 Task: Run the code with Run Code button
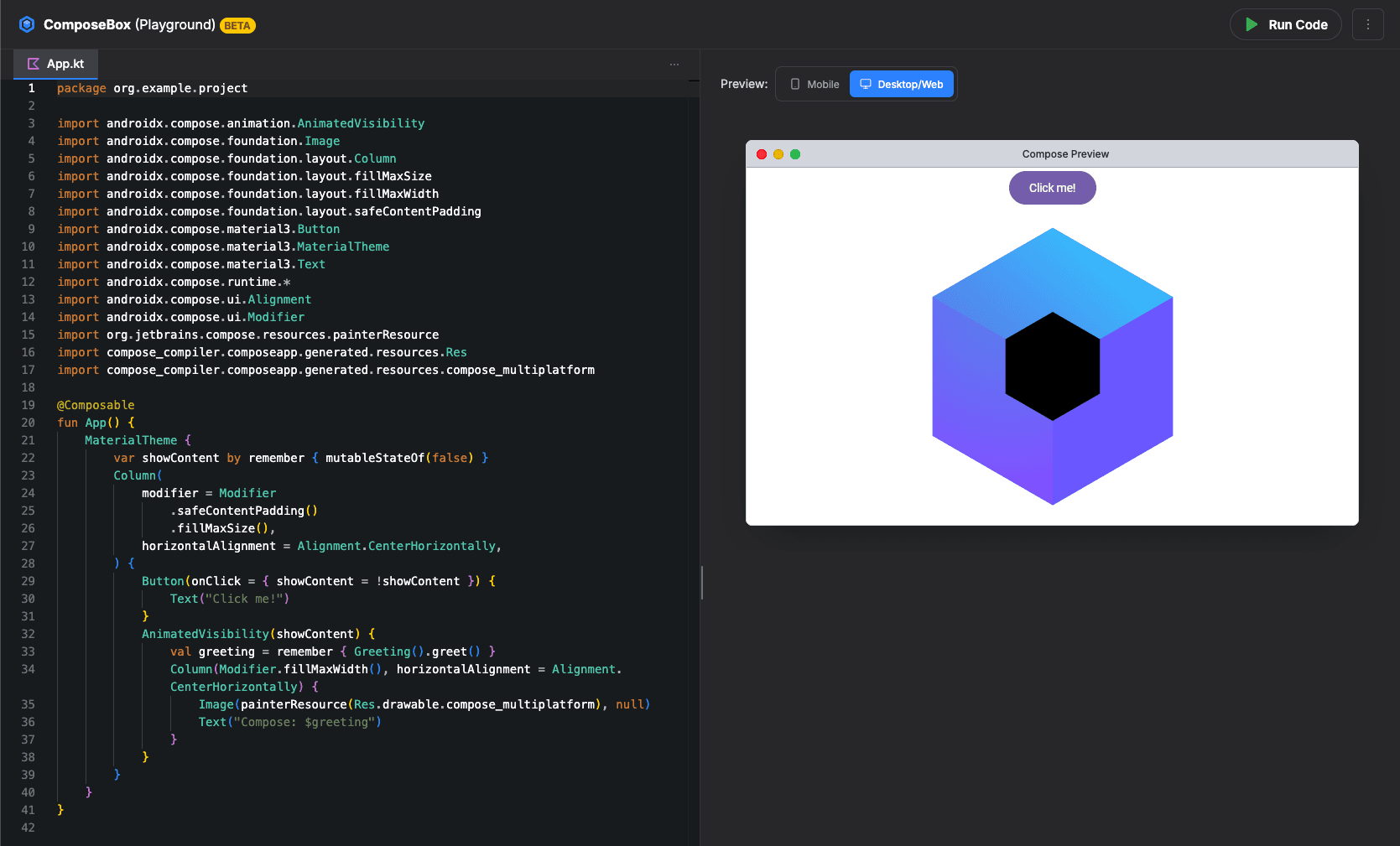(1286, 24)
